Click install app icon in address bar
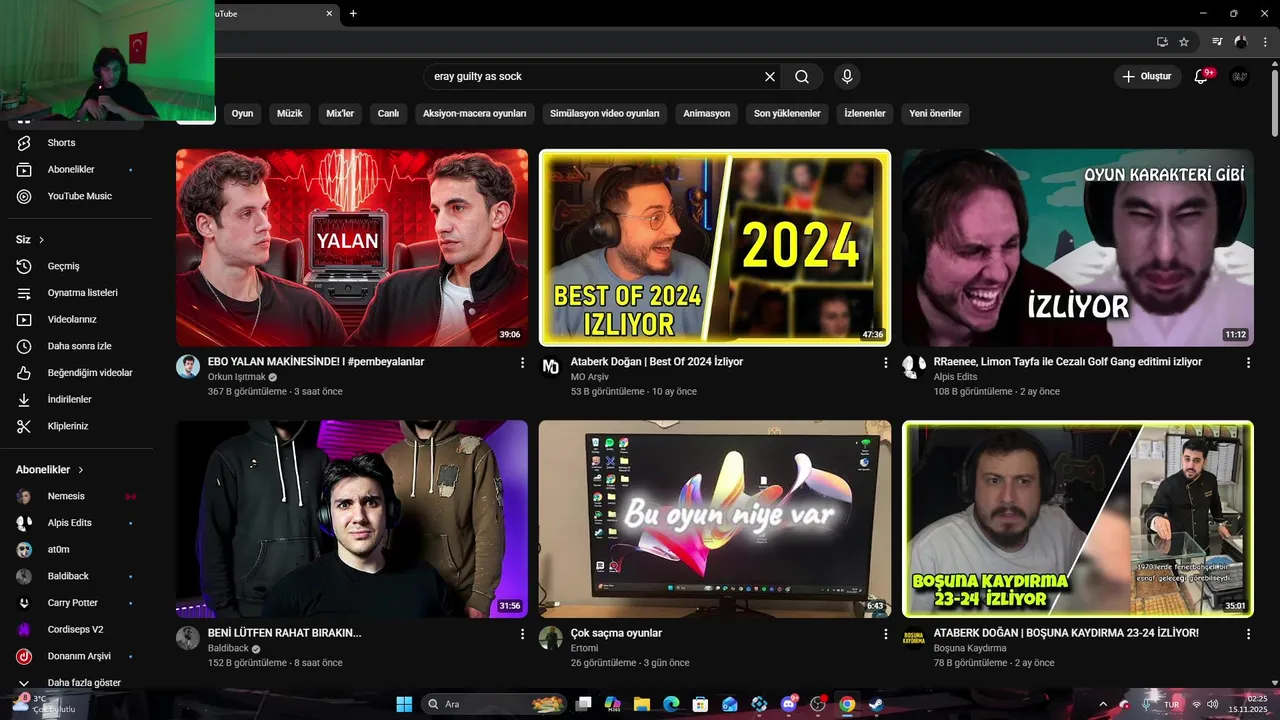This screenshot has width=1280, height=720. pos(1162,42)
